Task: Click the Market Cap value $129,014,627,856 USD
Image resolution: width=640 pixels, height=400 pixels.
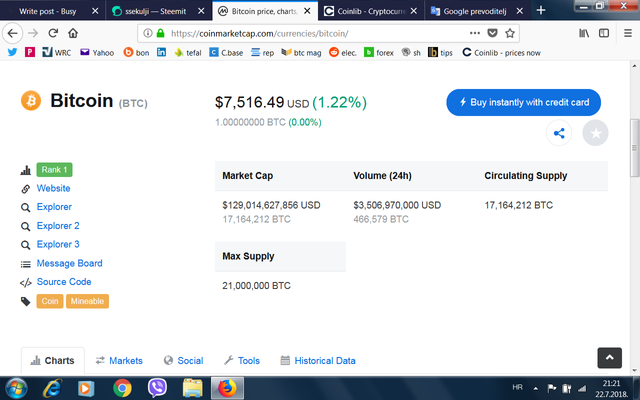Action: point(271,205)
